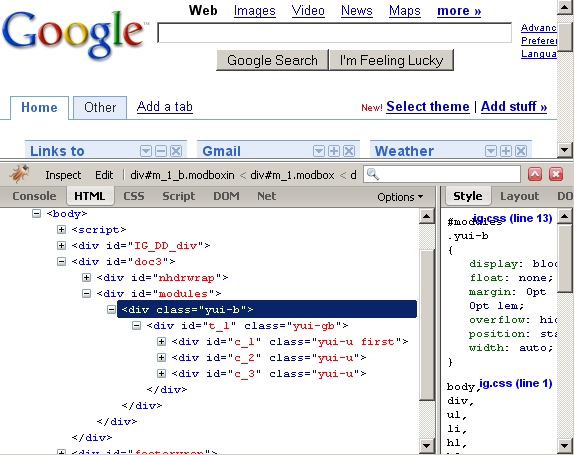Expand the Weather module with plus icon
Screen dimensions: 574x455
point(506,151)
